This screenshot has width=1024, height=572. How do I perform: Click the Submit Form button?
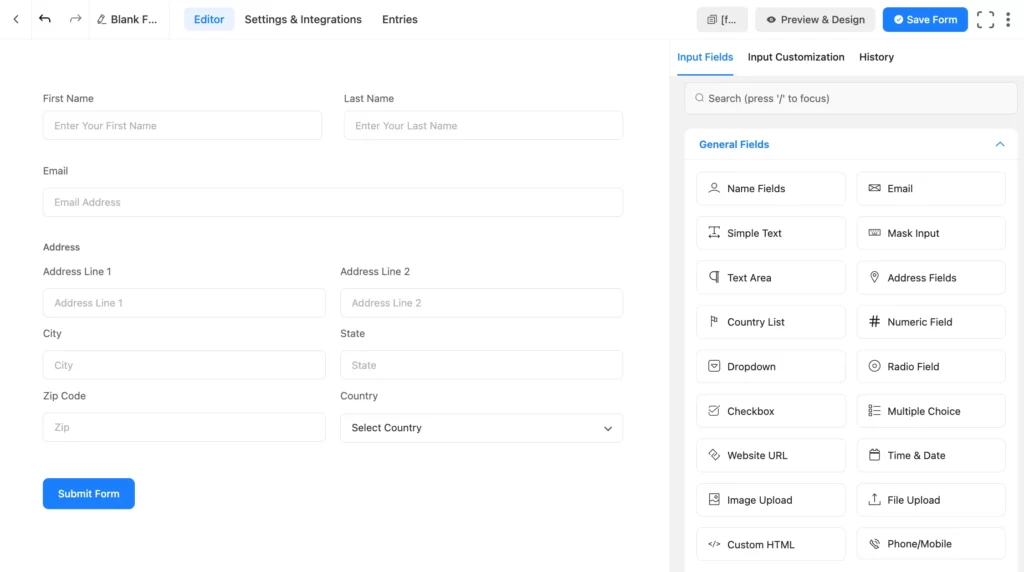click(89, 494)
